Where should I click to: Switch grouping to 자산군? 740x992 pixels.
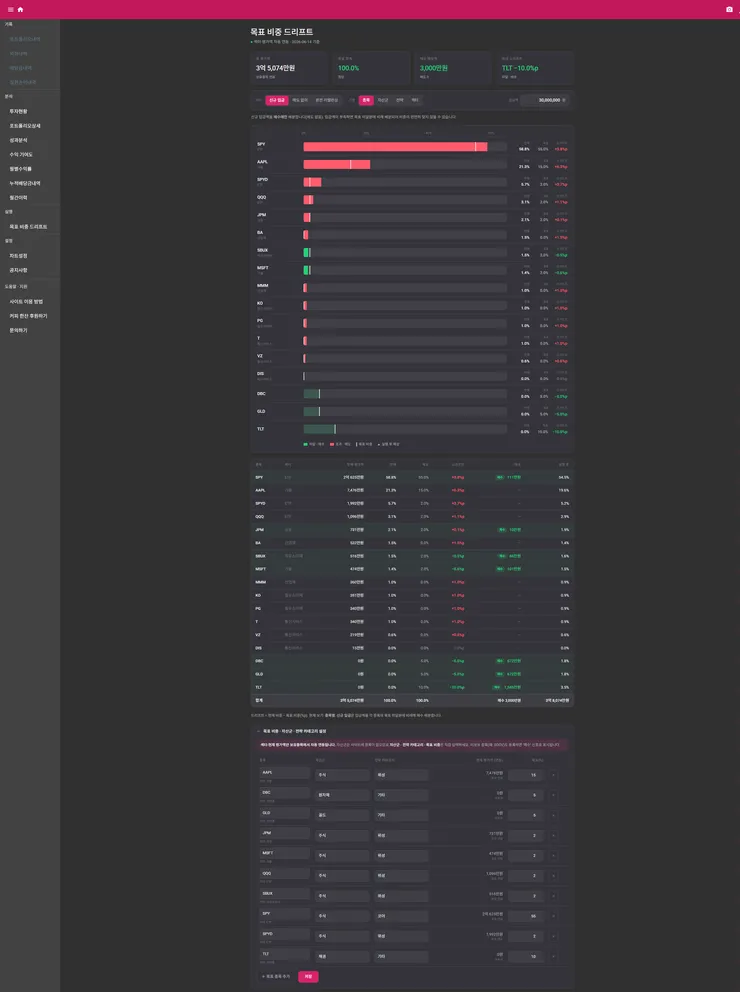tap(383, 100)
